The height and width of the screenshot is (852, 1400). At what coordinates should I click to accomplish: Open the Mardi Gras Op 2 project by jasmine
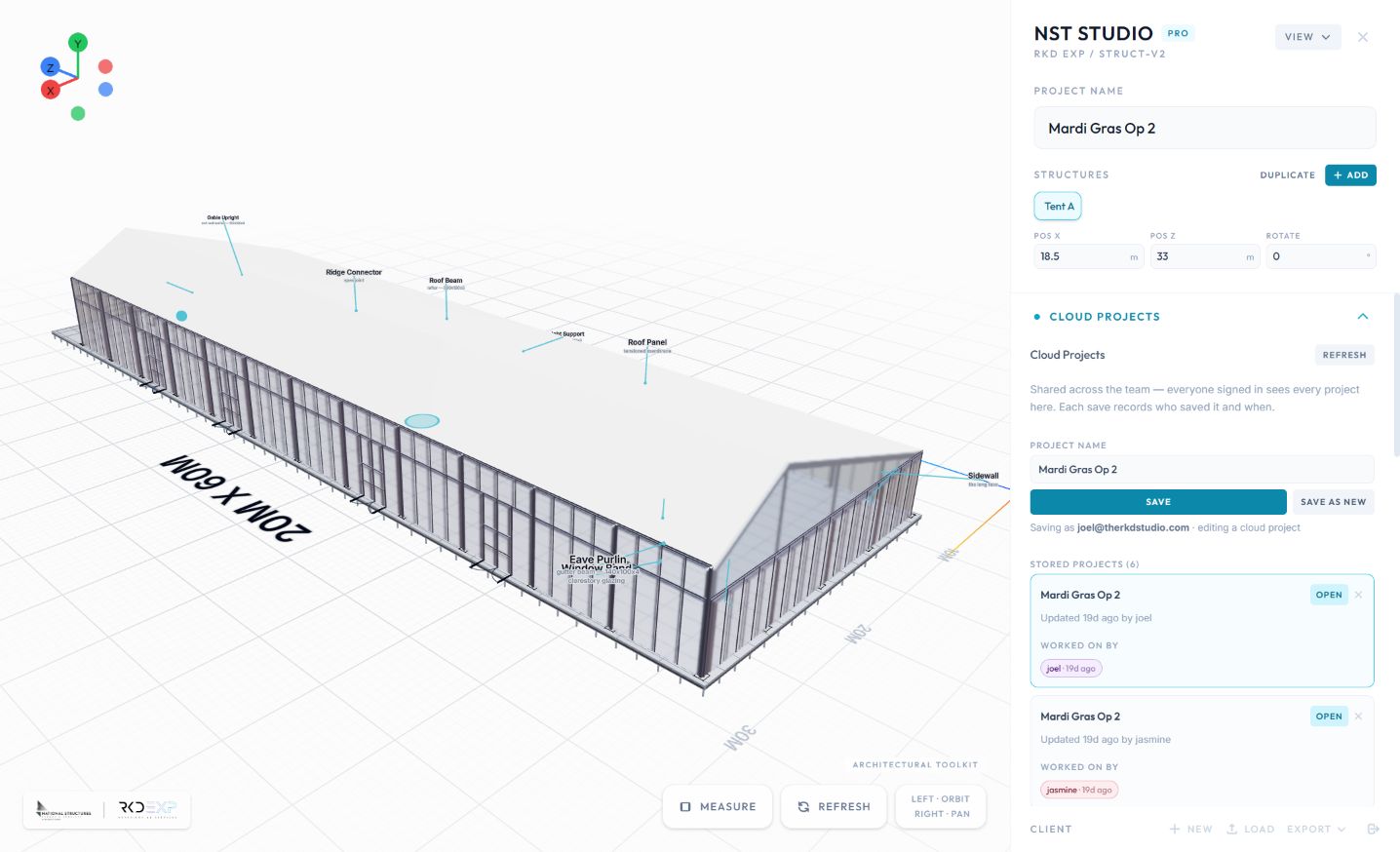1329,716
